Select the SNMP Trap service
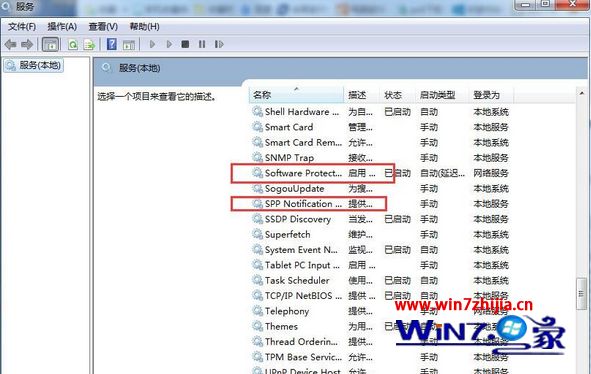The image size is (591, 374). [x=289, y=158]
